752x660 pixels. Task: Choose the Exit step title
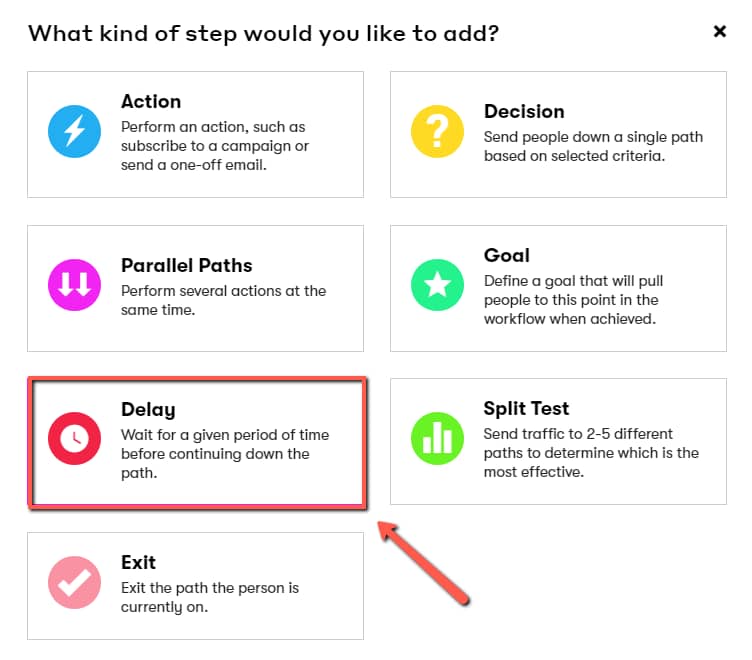point(138,563)
